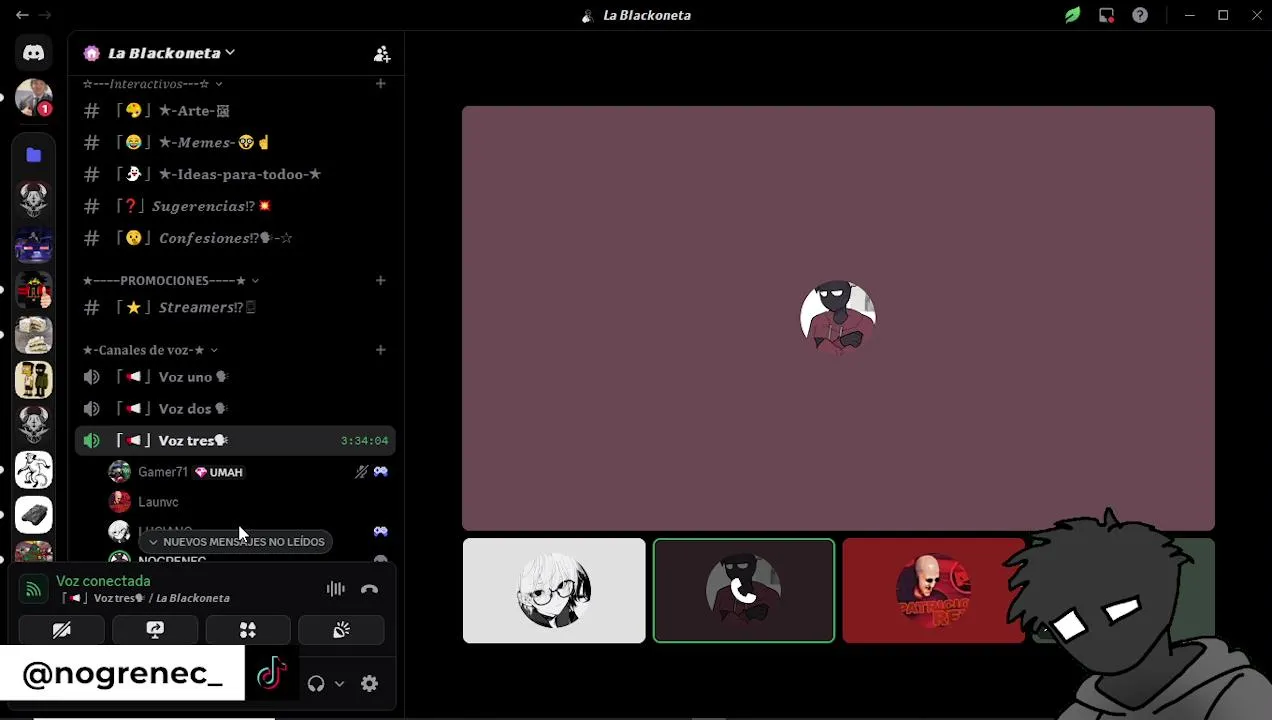Click the UMAH tag next to Gamer71
Image resolution: width=1272 pixels, height=720 pixels.
tap(219, 472)
